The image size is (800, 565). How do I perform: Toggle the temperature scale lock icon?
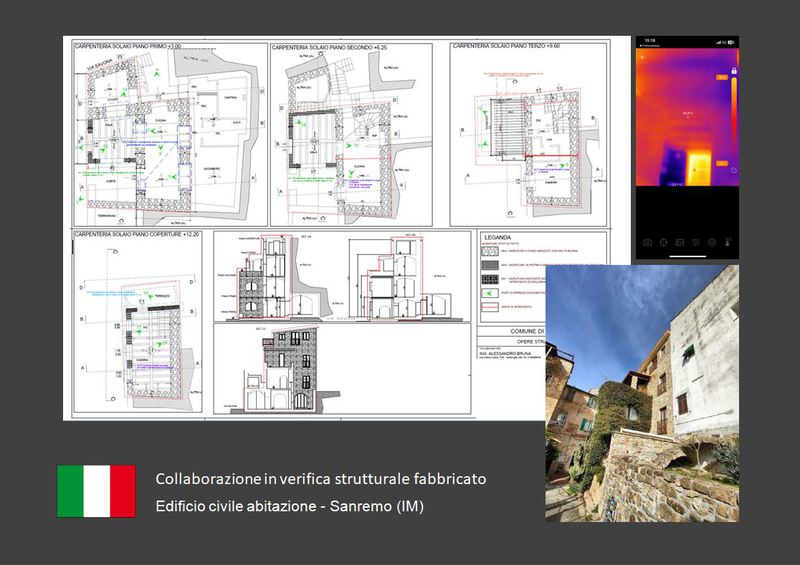click(x=733, y=72)
